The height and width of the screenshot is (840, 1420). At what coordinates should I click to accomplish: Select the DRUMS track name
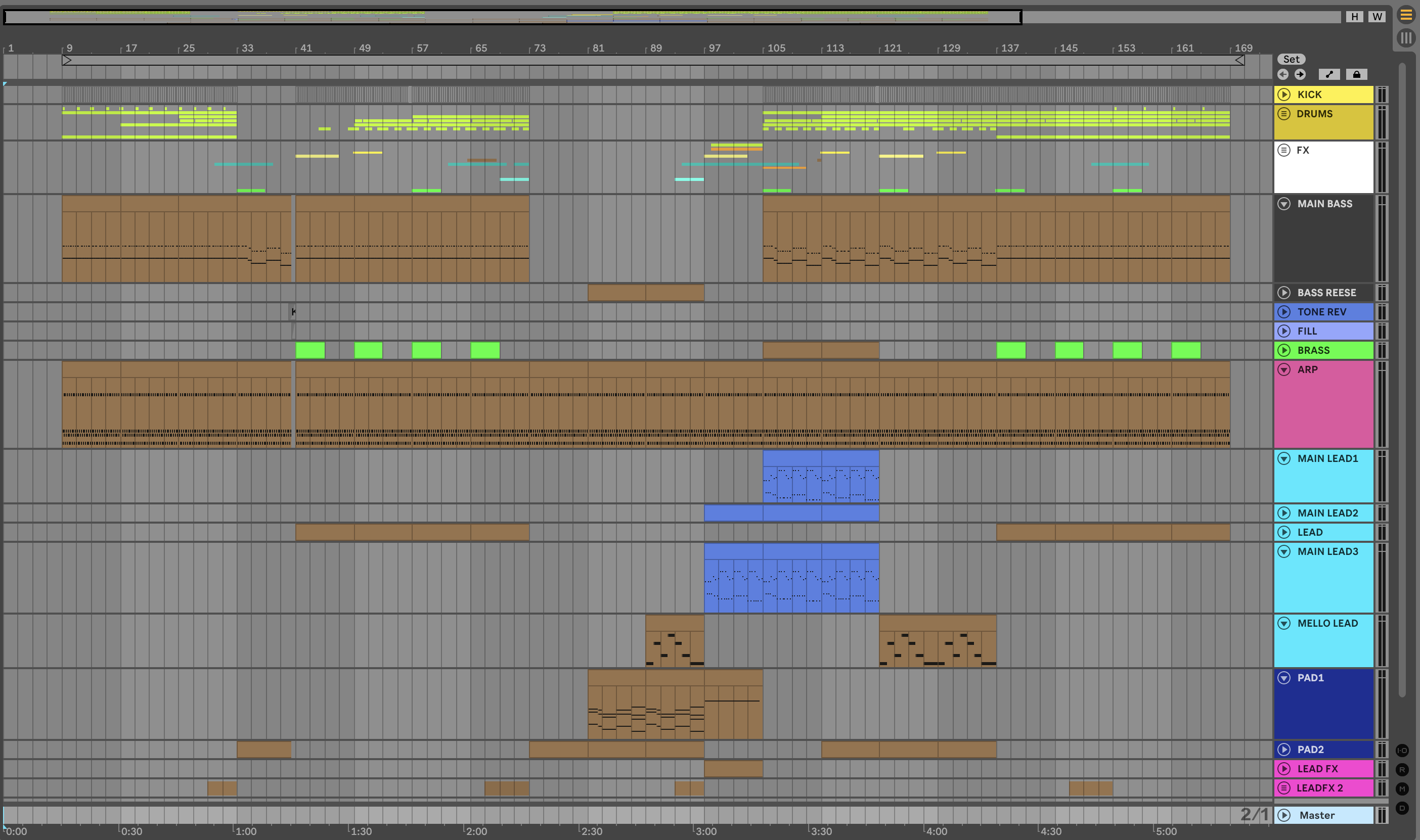[x=1314, y=114]
